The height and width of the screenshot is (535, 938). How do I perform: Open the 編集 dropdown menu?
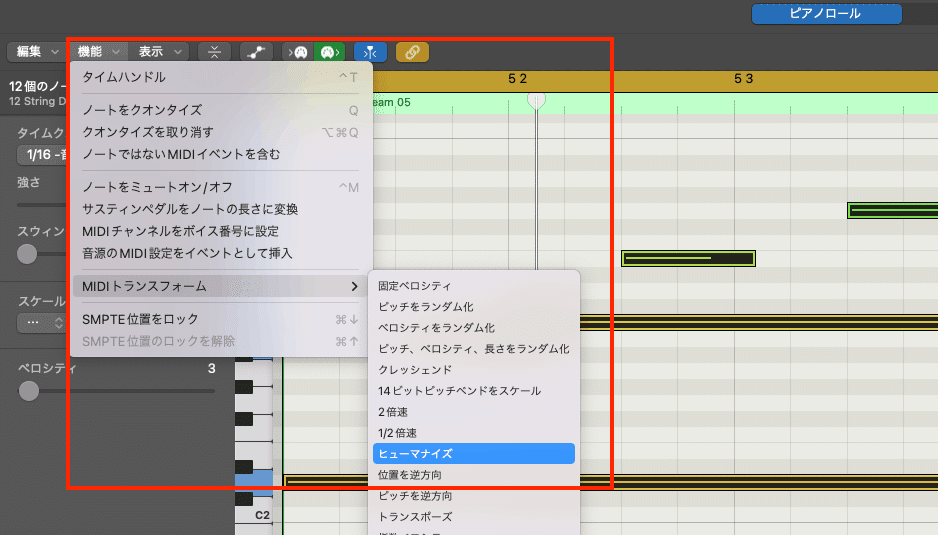pos(36,52)
